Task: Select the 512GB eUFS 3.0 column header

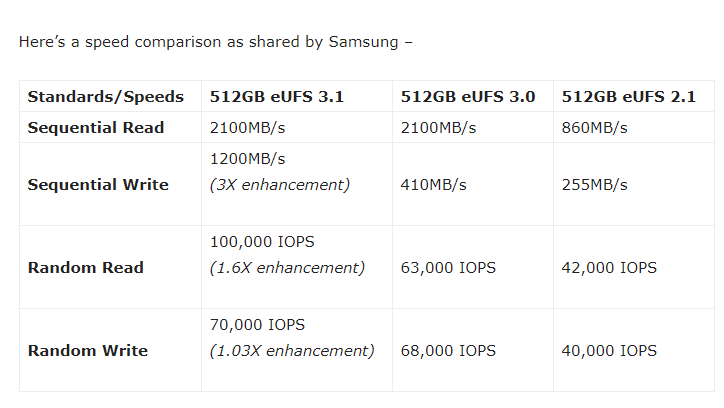Action: pyautogui.click(x=468, y=97)
